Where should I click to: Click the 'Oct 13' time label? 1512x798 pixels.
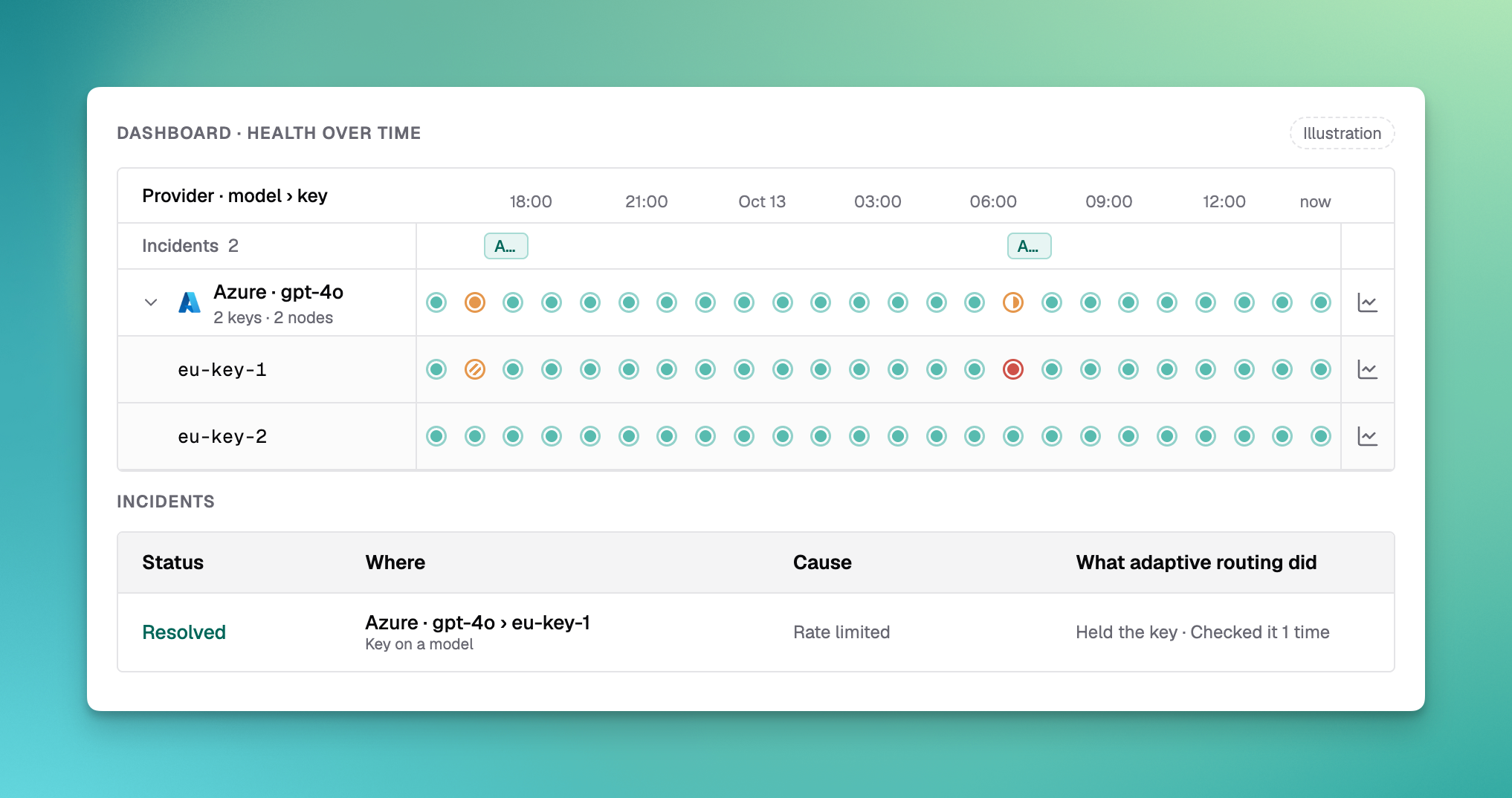pos(762,201)
